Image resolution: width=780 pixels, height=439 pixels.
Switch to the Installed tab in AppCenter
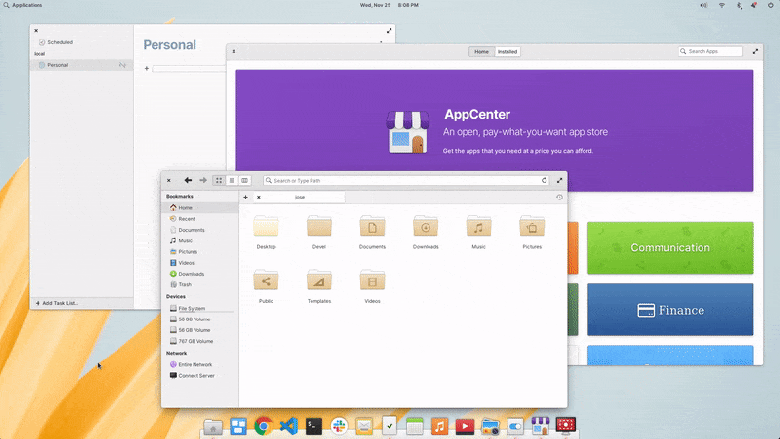[507, 52]
